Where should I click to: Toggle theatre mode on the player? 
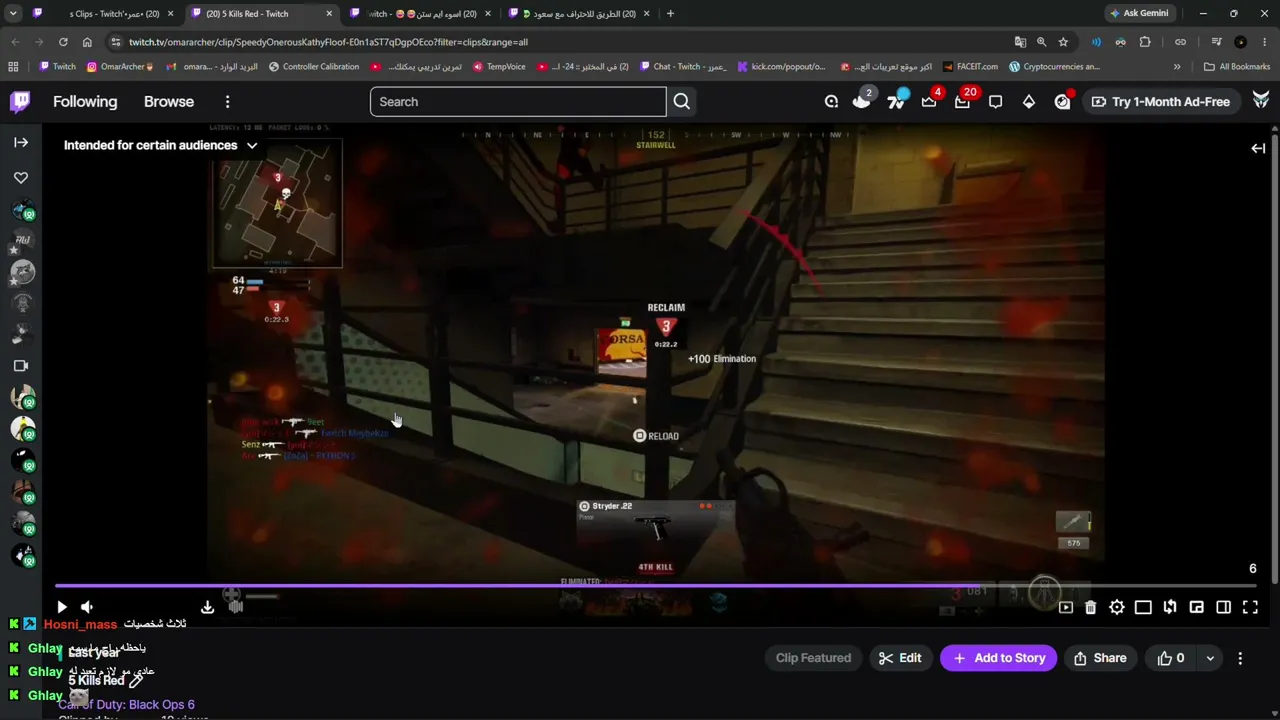1143,607
